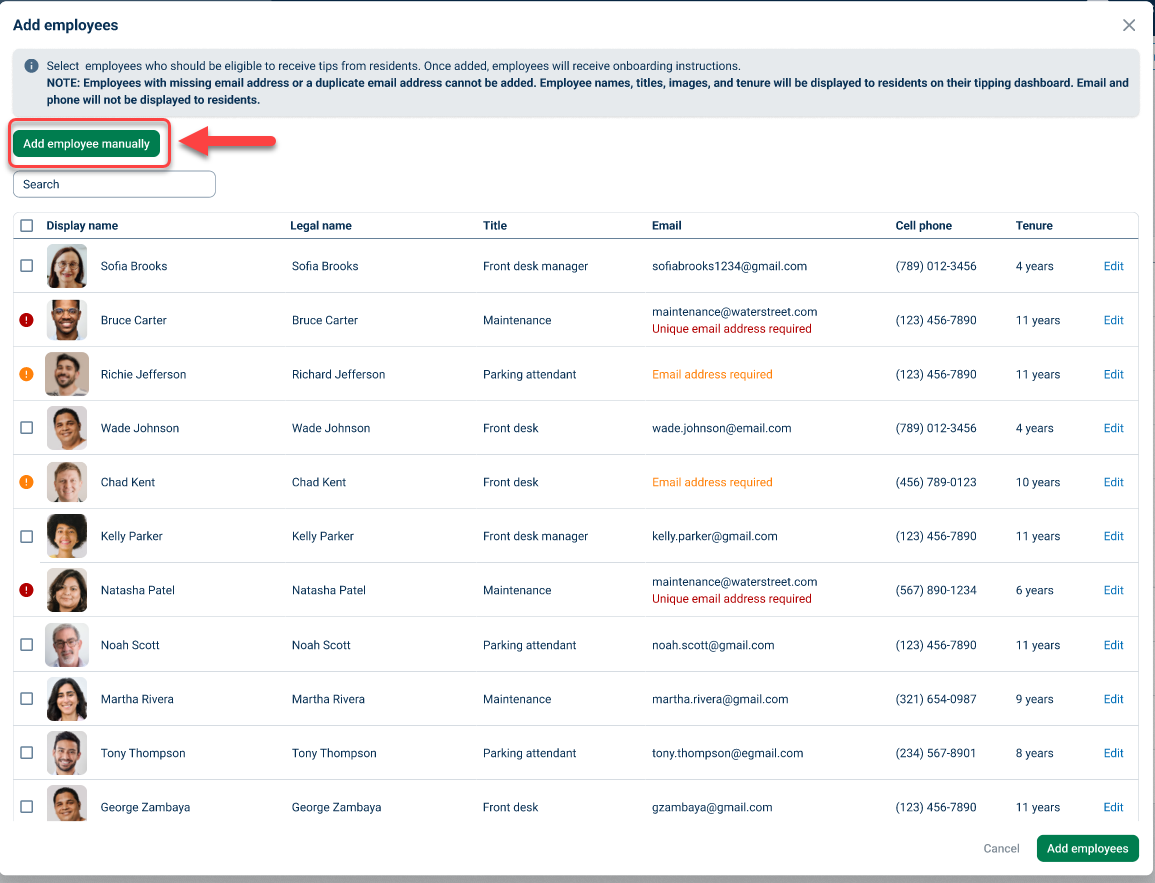Click Martha Rivera's avatar
Screen dimensions: 1155x883
coord(67,699)
